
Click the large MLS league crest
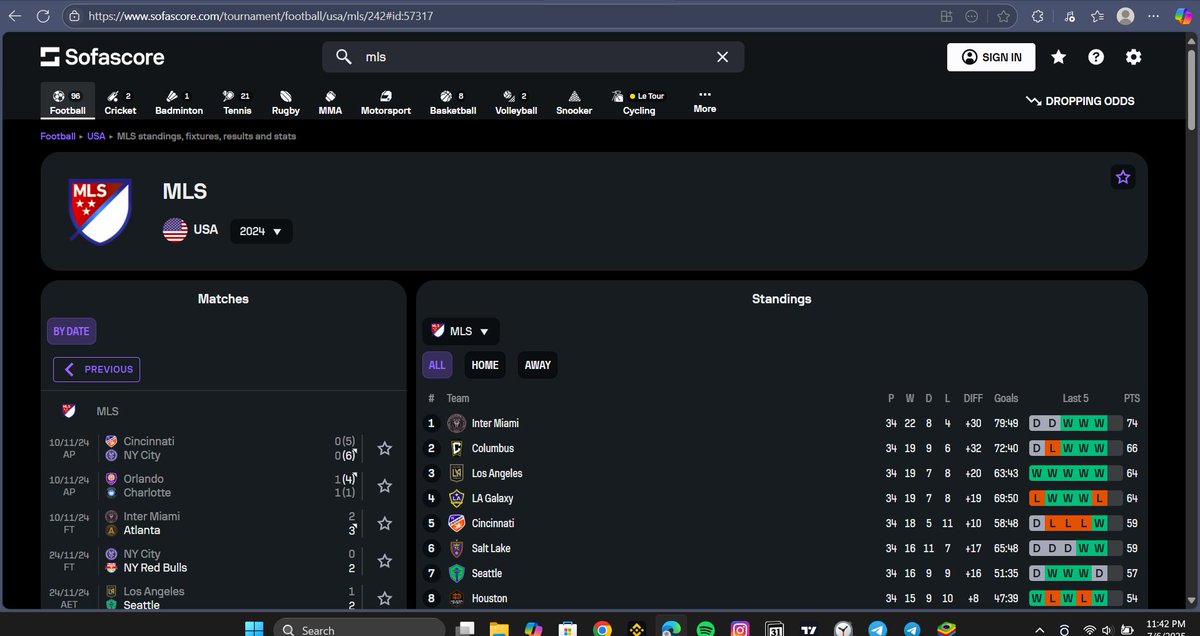99,210
